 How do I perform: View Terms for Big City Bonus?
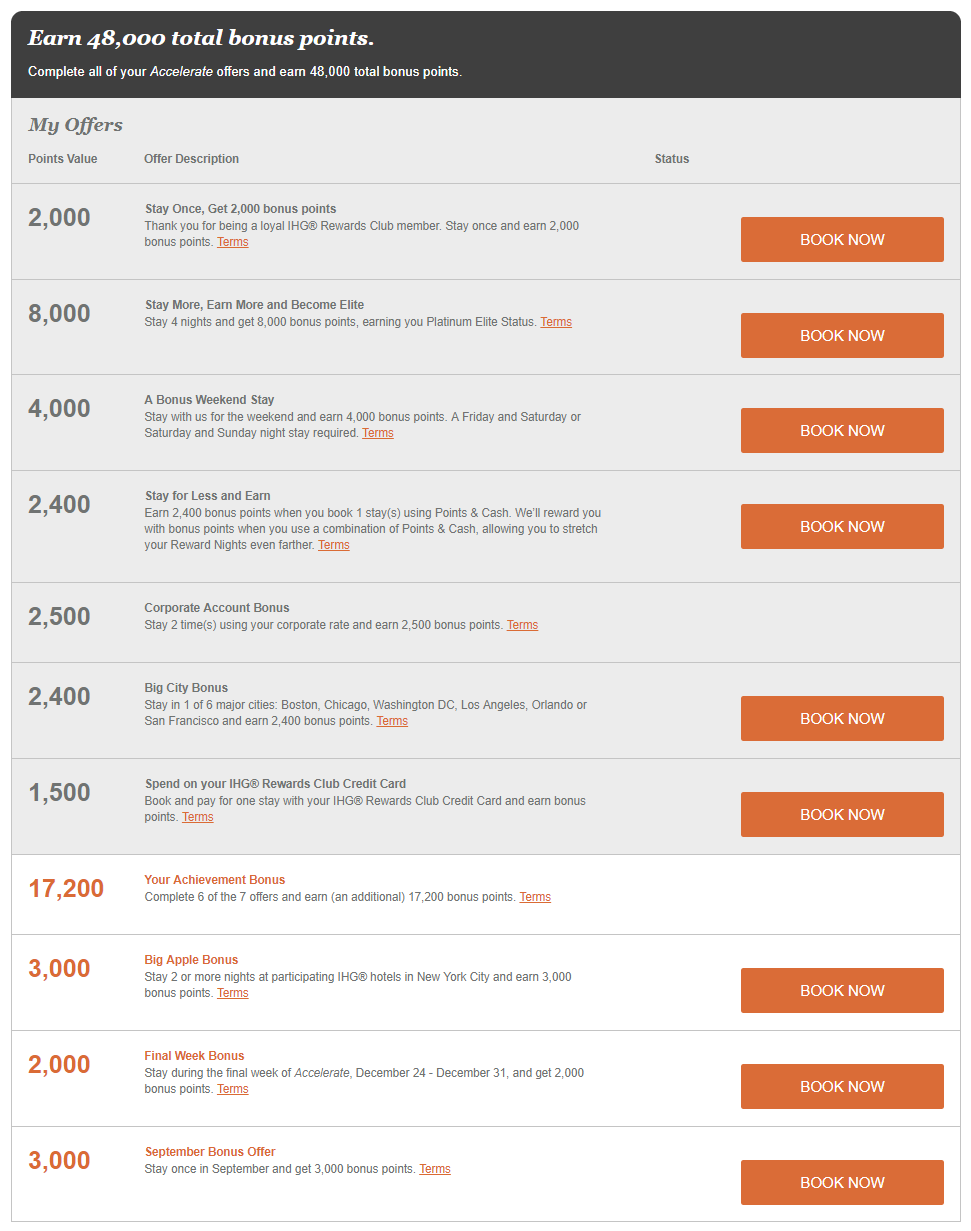(x=392, y=721)
